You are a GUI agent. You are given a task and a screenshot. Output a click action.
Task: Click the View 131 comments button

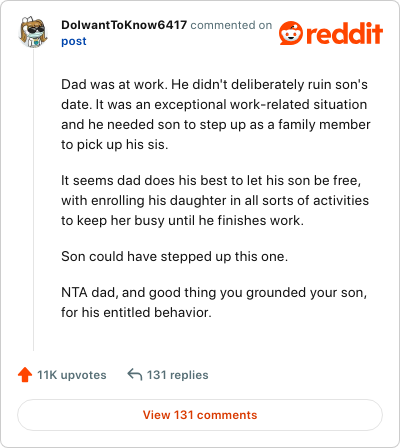coord(200,415)
